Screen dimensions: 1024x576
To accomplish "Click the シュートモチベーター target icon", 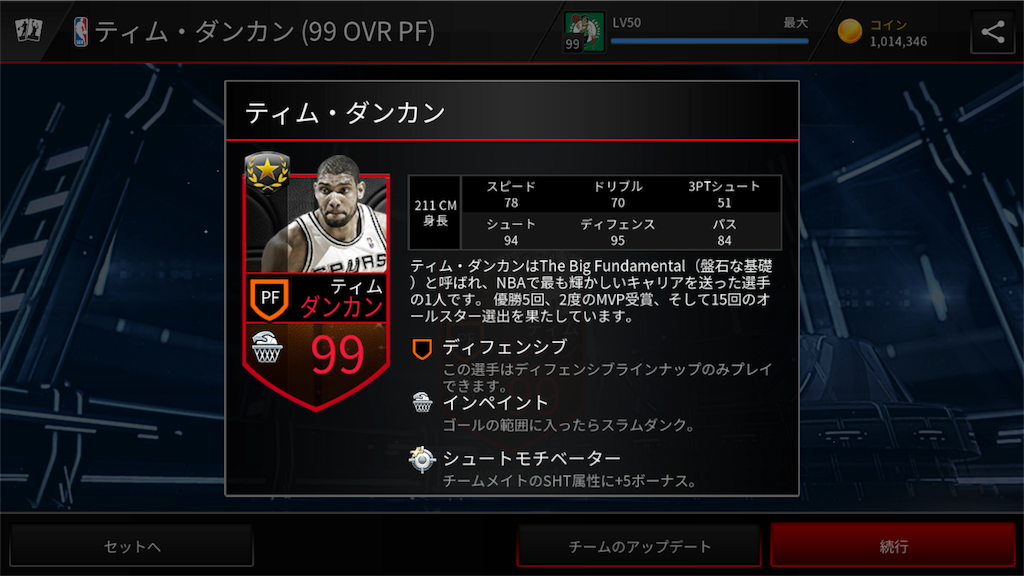I will tap(422, 459).
